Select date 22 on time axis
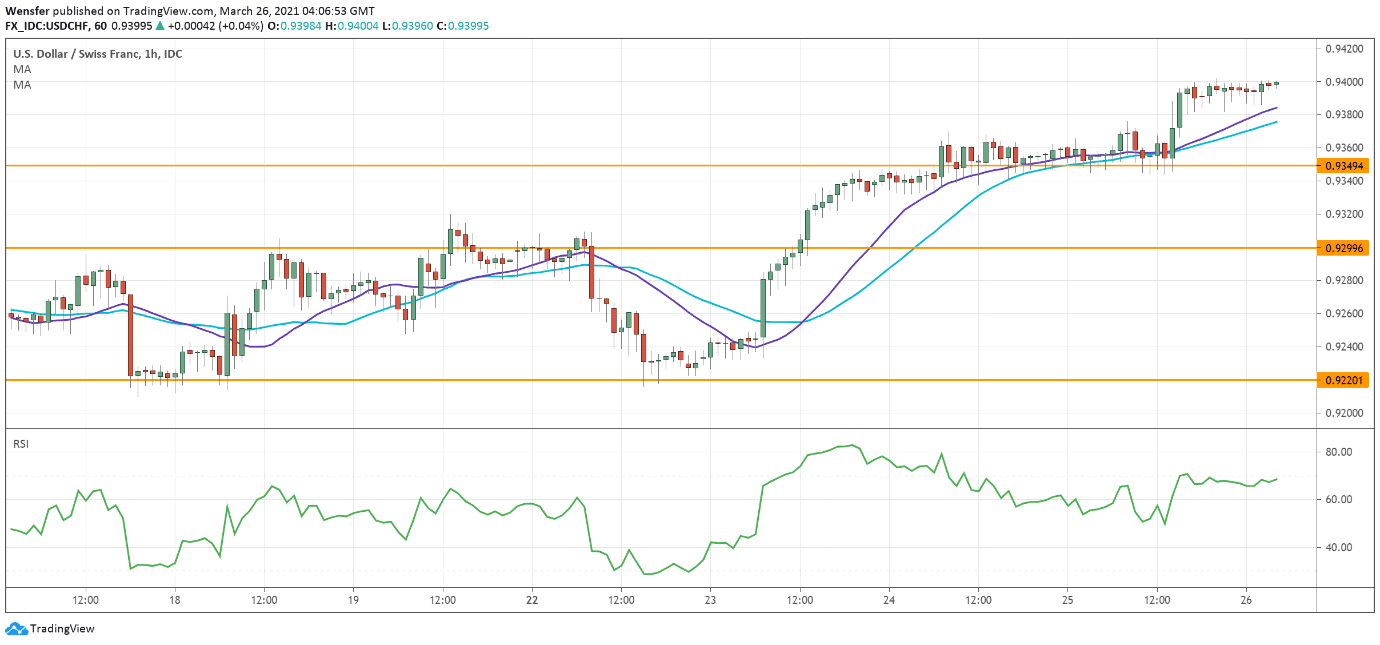This screenshot has height=645, width=1380. point(532,600)
